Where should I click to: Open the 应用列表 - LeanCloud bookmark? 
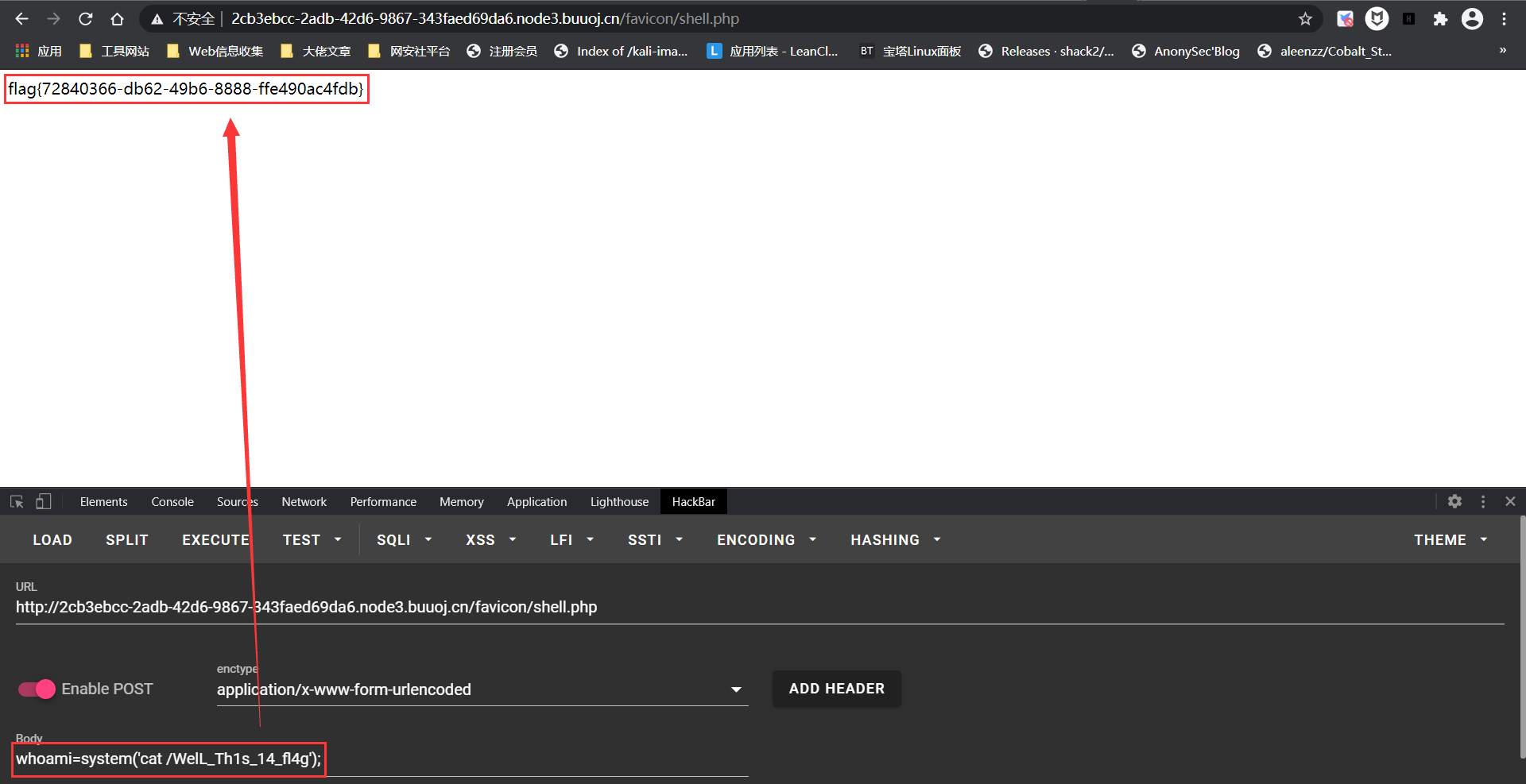pyautogui.click(x=773, y=51)
